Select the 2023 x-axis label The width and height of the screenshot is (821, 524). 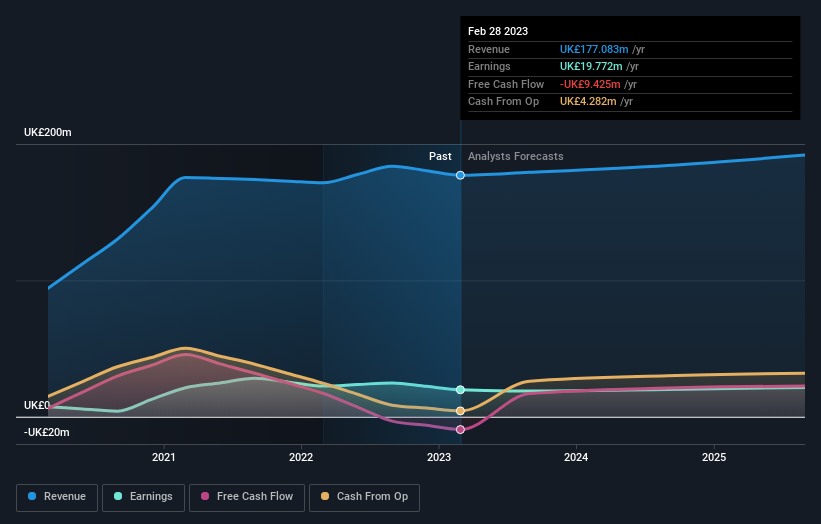pos(439,458)
